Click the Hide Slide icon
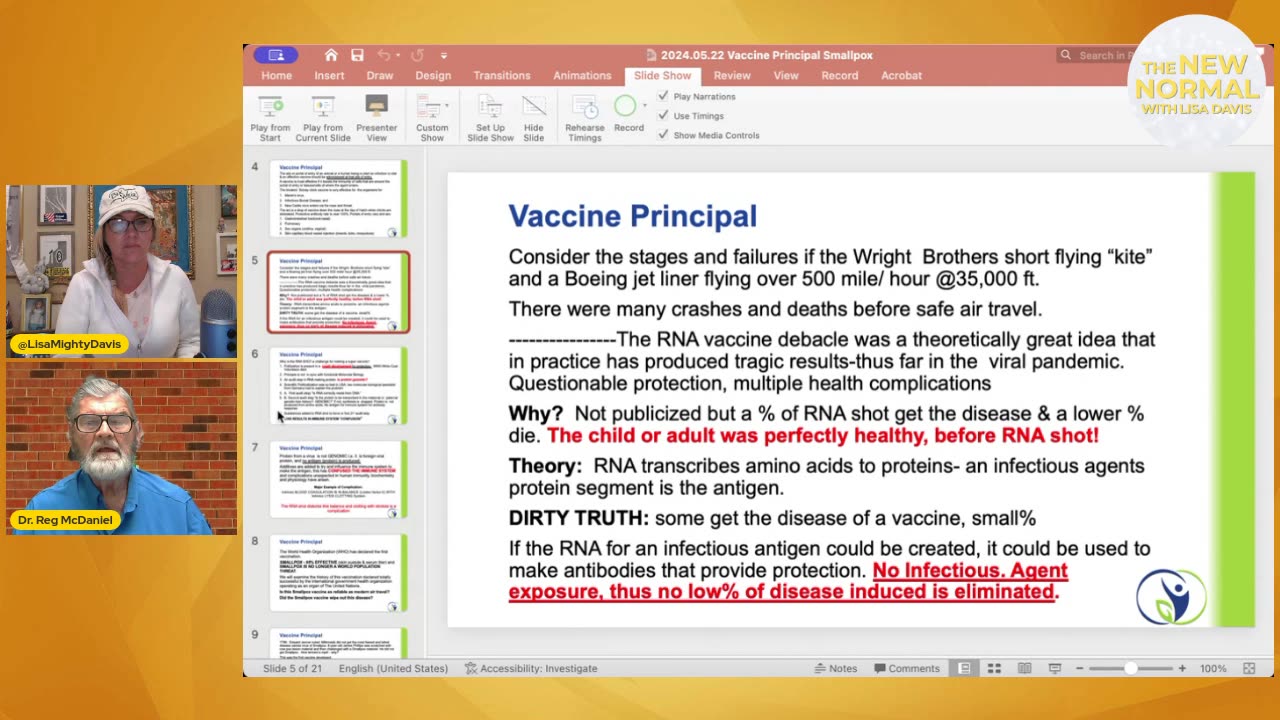 534,106
